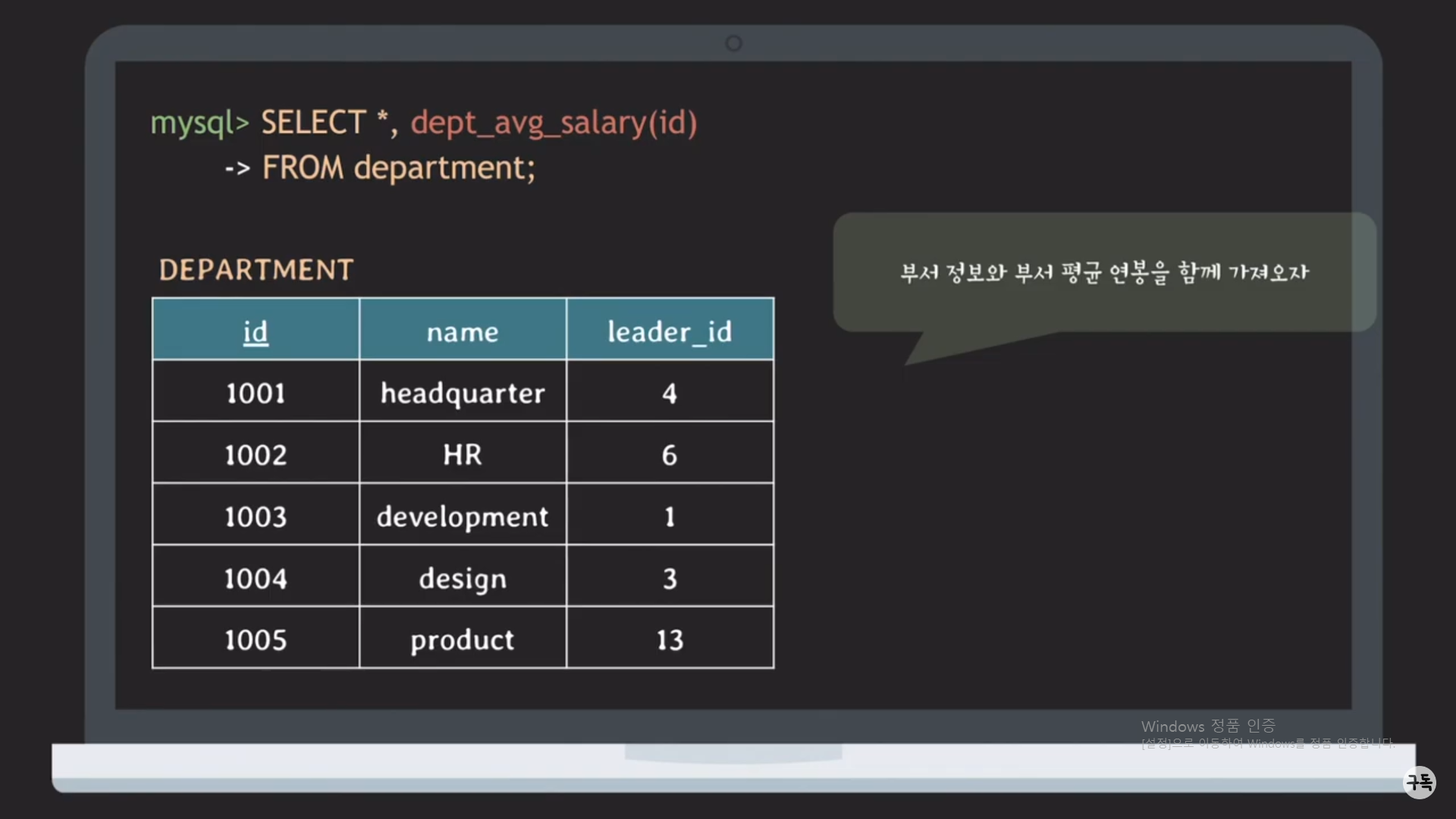Click the mysql> prompt text
This screenshot has height=819, width=1456.
(x=199, y=123)
